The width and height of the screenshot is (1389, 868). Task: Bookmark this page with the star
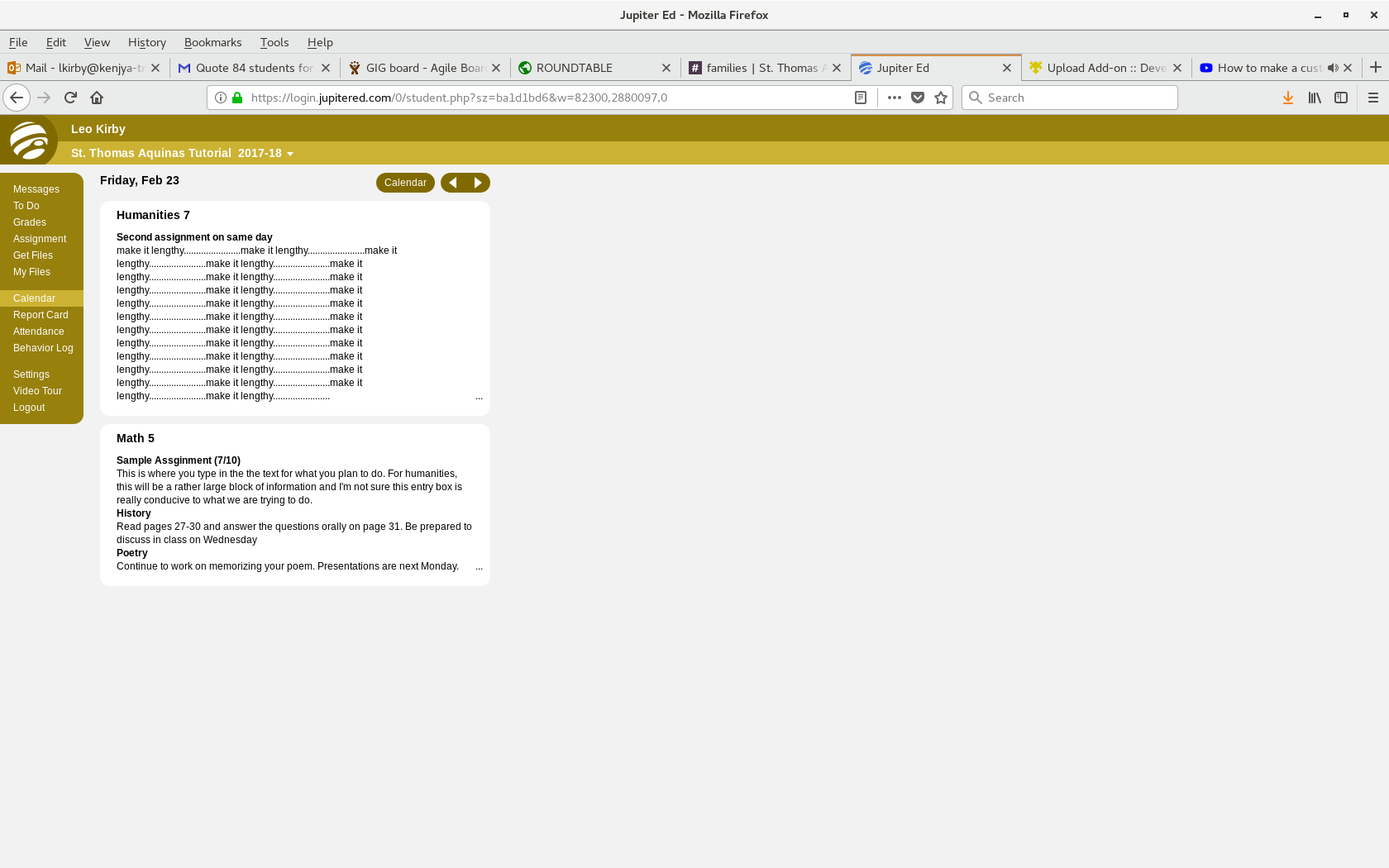(x=941, y=98)
